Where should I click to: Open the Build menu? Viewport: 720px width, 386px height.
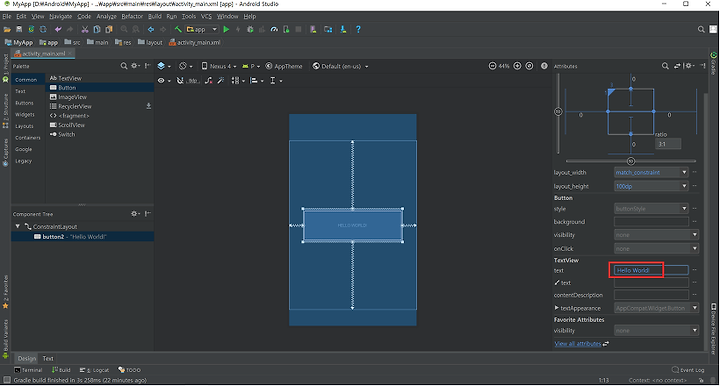coord(155,16)
